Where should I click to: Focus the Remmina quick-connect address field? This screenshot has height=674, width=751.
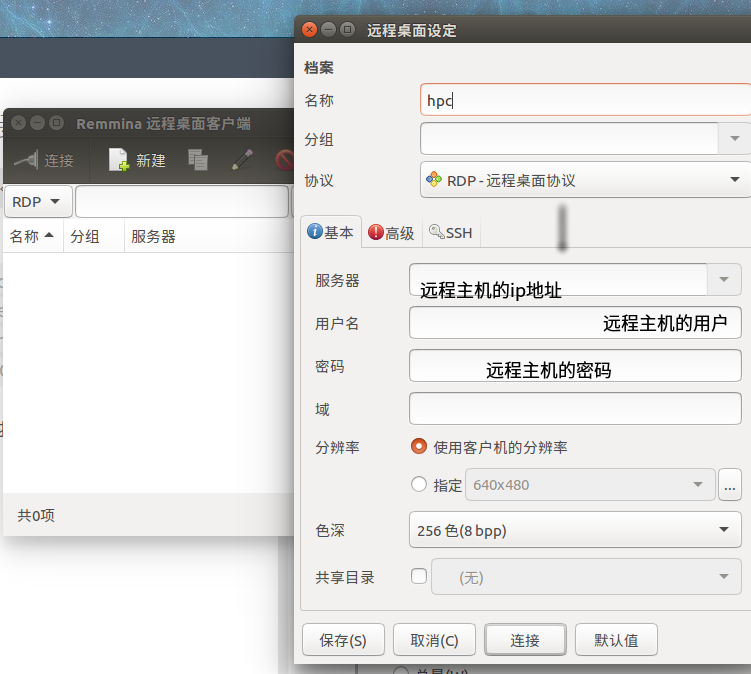[182, 202]
